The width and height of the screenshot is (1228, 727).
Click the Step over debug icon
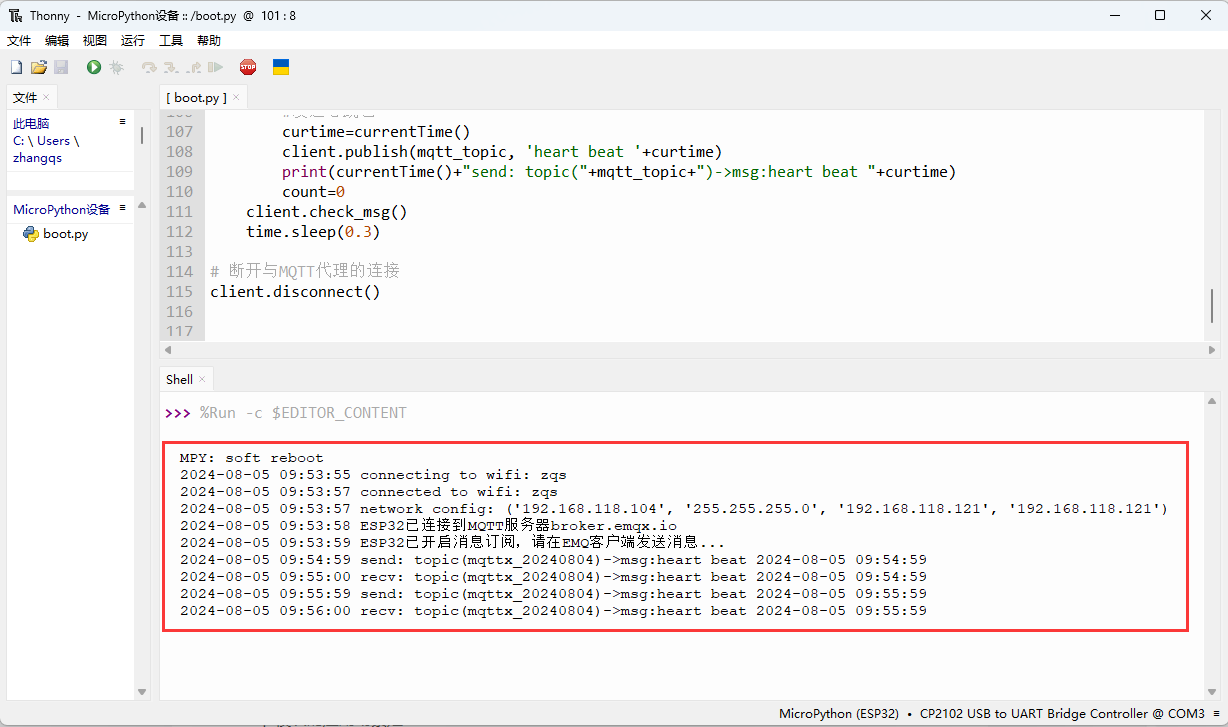click(149, 67)
